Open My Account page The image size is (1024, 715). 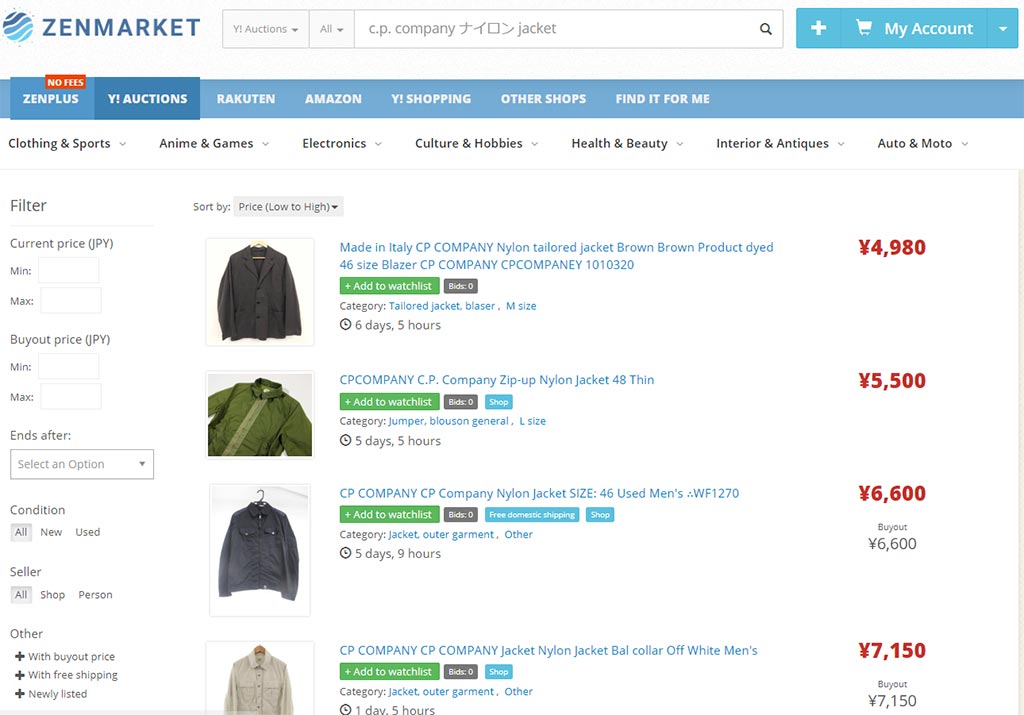[928, 29]
